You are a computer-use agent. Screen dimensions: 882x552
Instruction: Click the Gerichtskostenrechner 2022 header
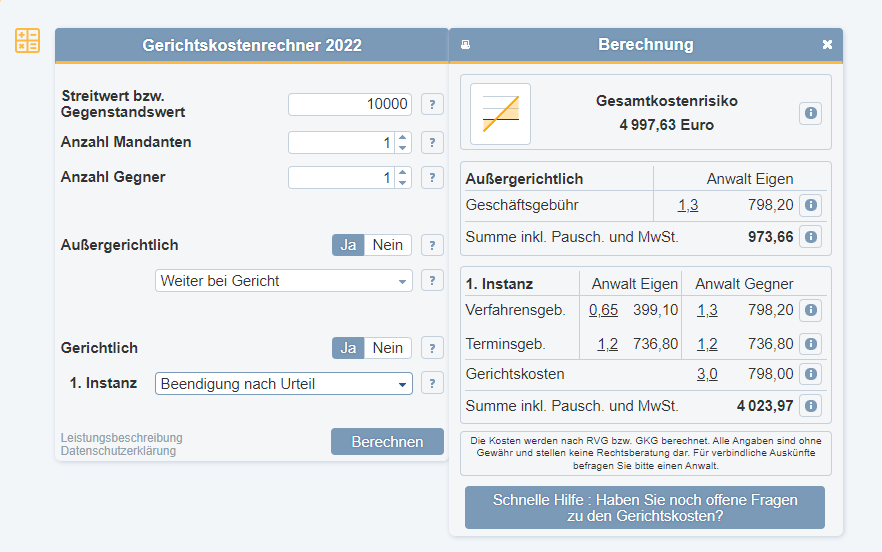point(252,45)
